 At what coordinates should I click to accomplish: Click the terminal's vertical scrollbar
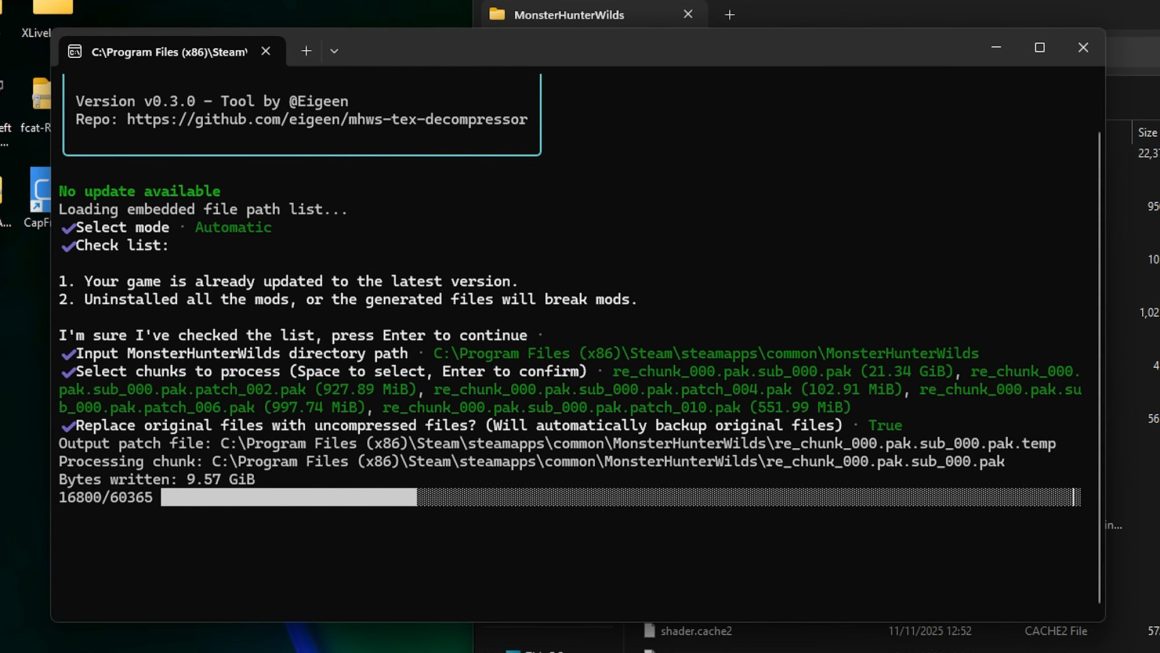(1099, 360)
